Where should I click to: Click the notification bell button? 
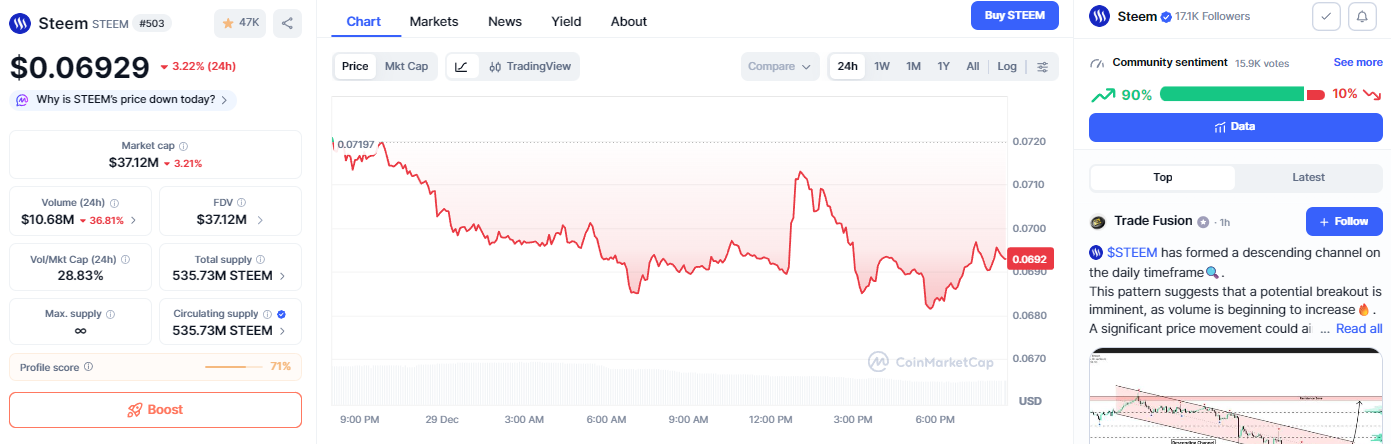(1361, 16)
